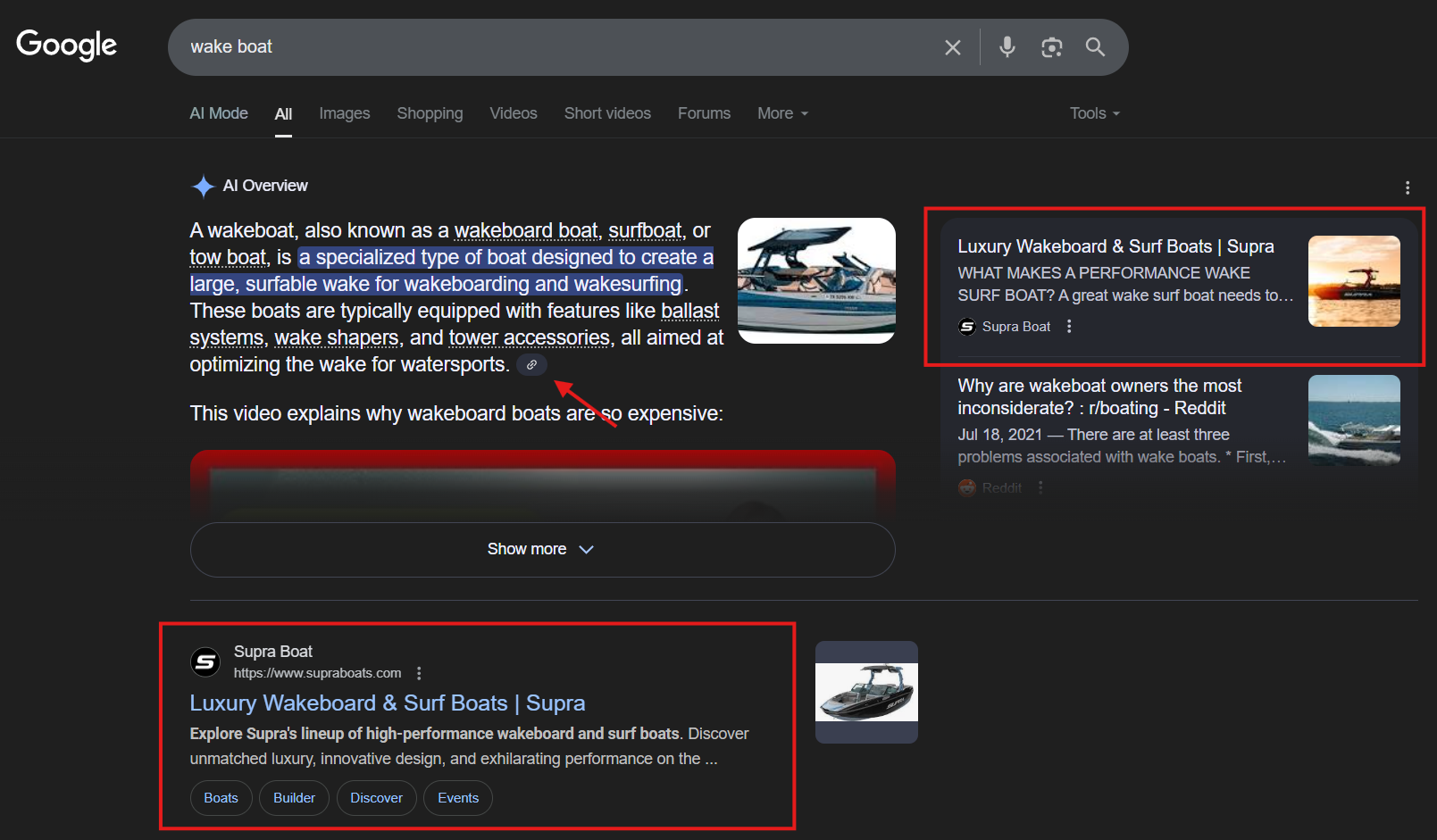
Task: Click the Google logo
Action: (67, 45)
